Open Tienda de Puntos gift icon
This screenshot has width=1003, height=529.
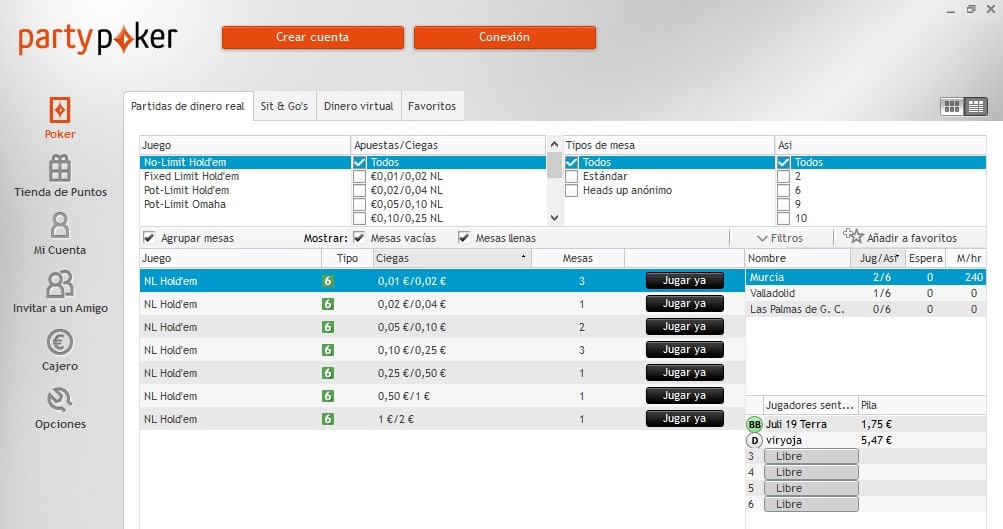(x=59, y=168)
